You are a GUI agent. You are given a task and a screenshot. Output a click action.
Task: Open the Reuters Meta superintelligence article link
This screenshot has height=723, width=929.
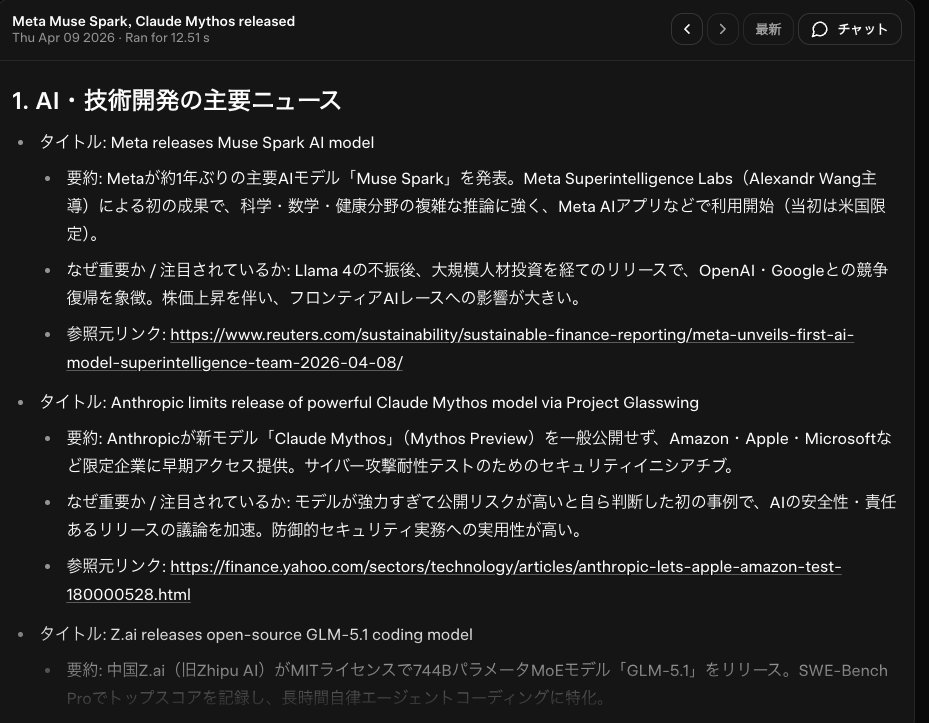coord(460,348)
